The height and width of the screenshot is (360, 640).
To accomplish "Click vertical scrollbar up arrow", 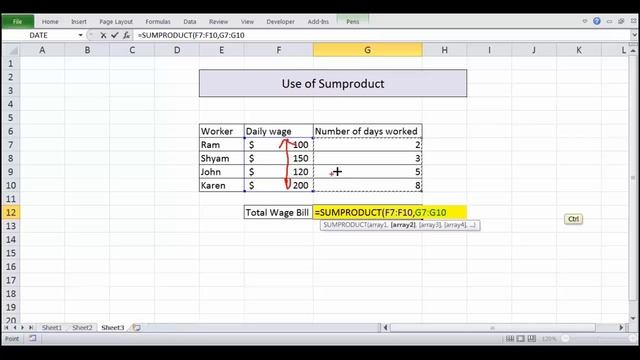I will point(633,51).
